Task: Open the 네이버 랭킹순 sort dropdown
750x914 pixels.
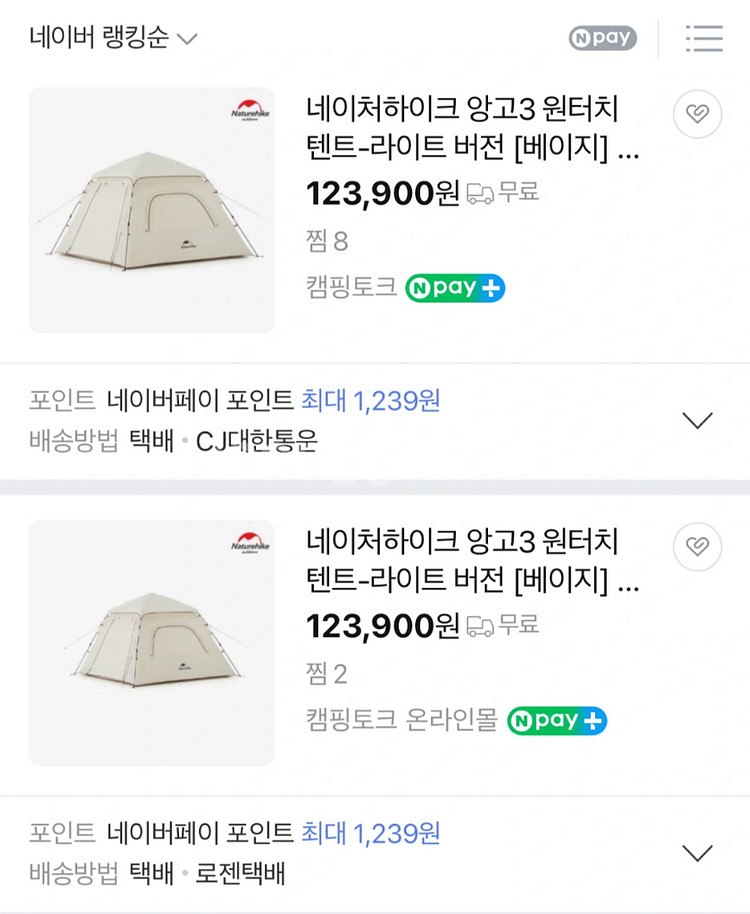Action: 114,38
